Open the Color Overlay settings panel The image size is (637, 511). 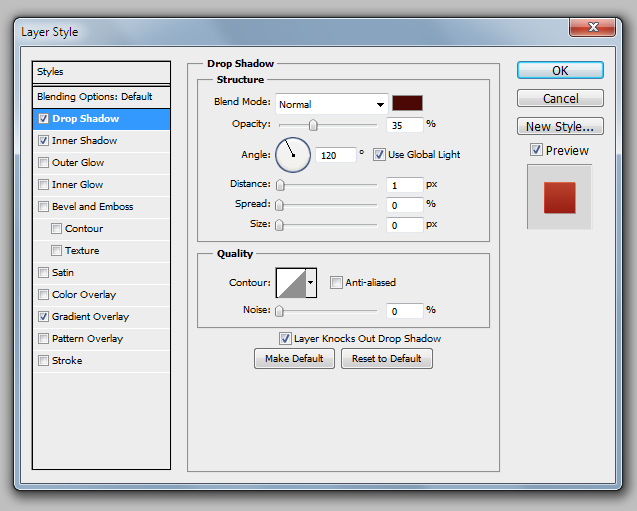point(84,294)
